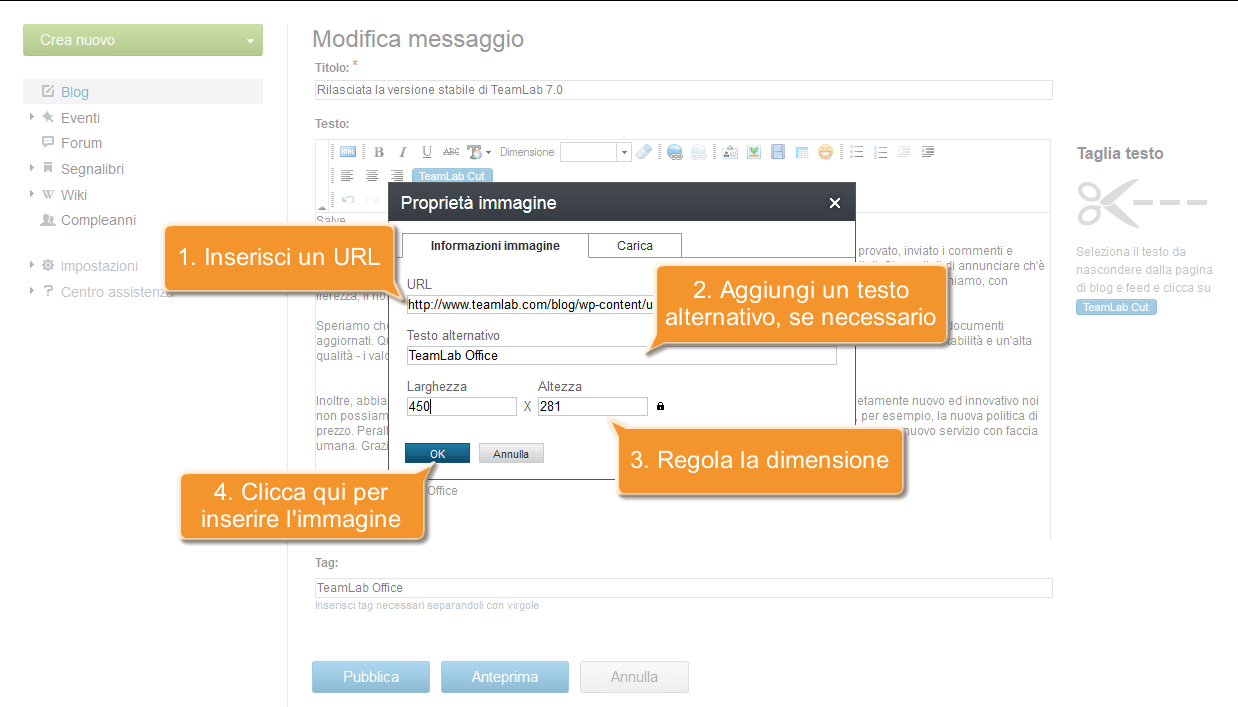The width and height of the screenshot is (1238, 707).
Task: Click the TeamLab Cut toolbar button
Action: [452, 176]
